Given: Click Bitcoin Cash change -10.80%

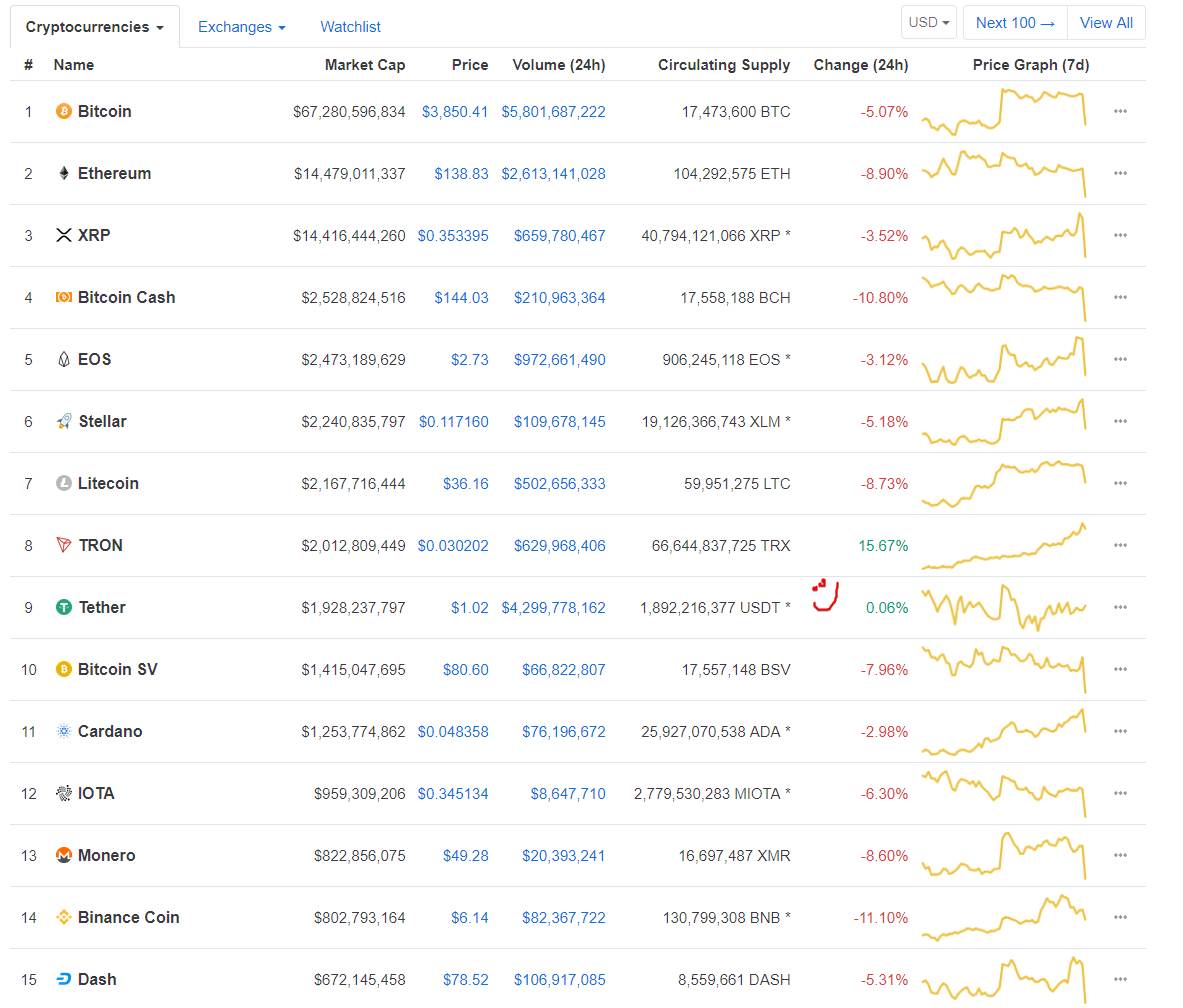Looking at the screenshot, I should pos(880,298).
